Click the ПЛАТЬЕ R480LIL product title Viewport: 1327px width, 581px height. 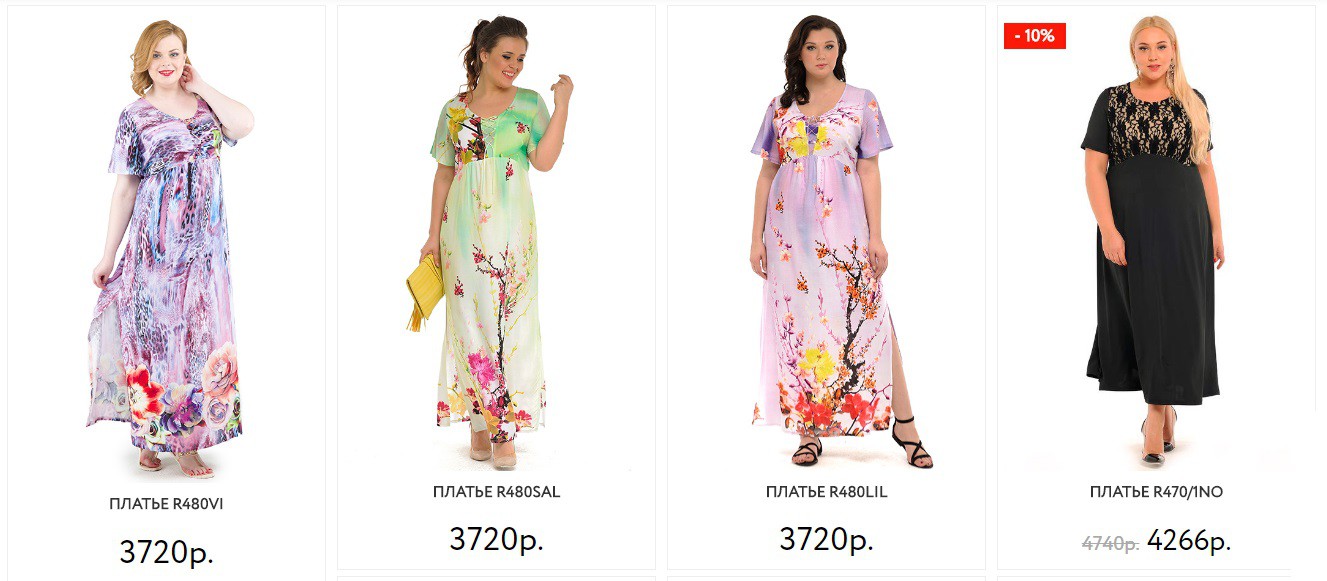[x=826, y=492]
